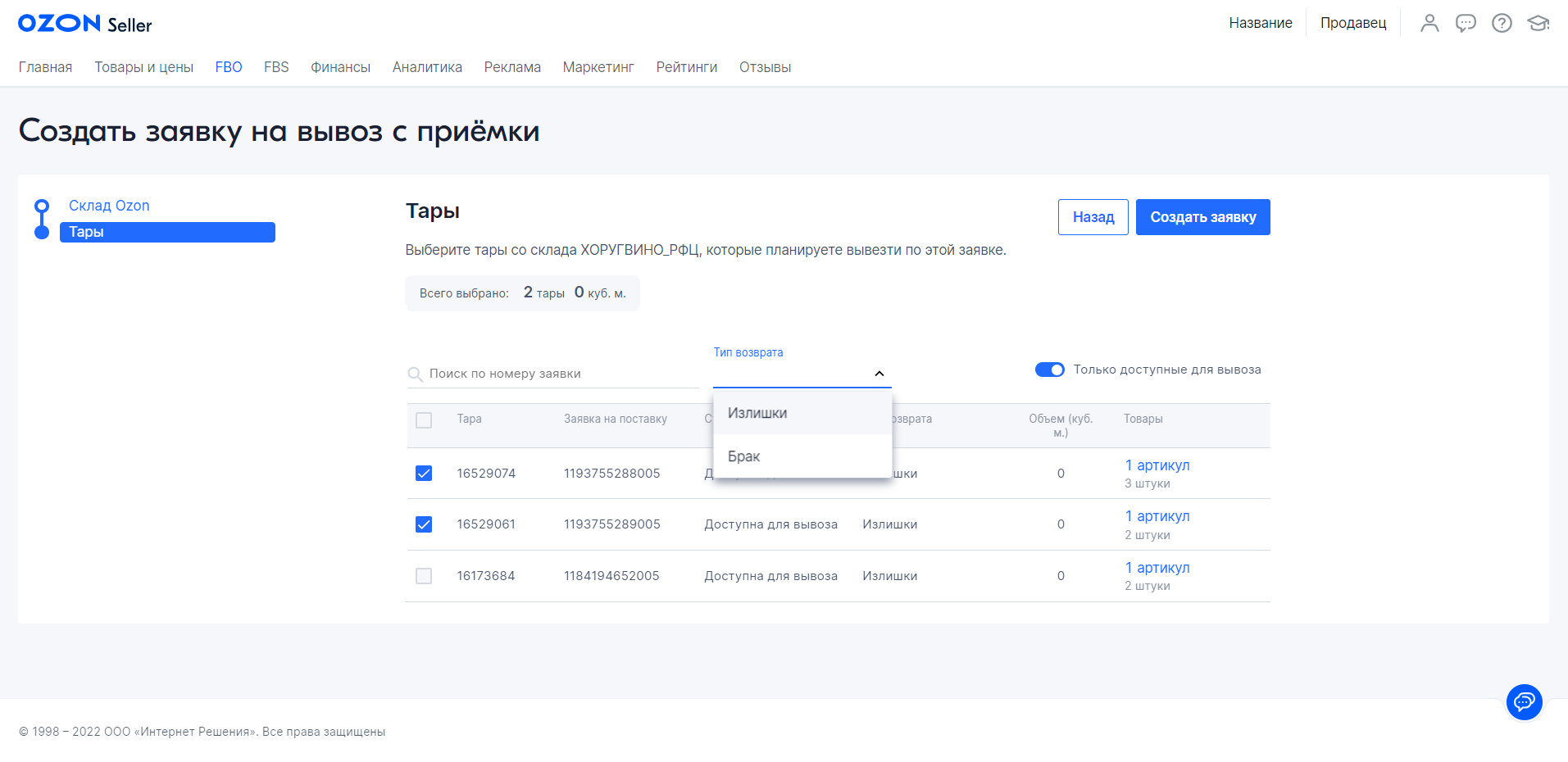Disable the 'Только доступные для вывоза' switch
This screenshot has width=1568, height=762.
tap(1050, 370)
